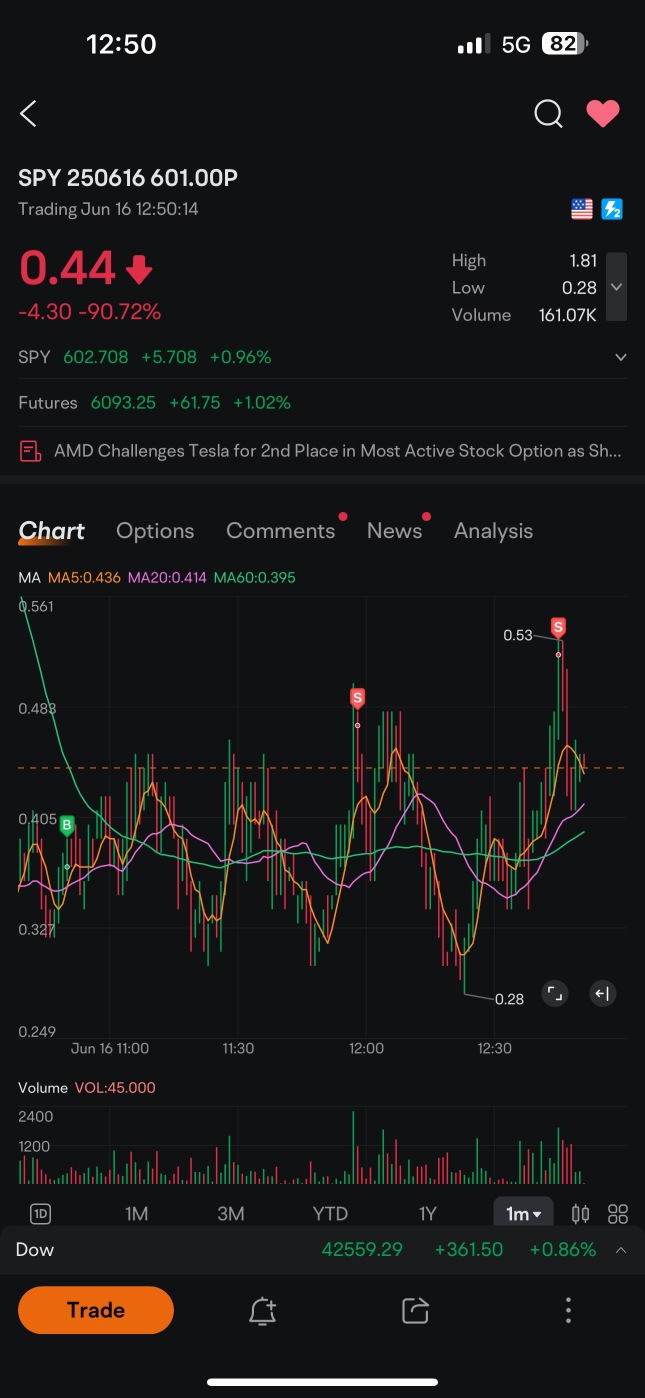Tap the 0.53 high label on chart

pyautogui.click(x=518, y=635)
